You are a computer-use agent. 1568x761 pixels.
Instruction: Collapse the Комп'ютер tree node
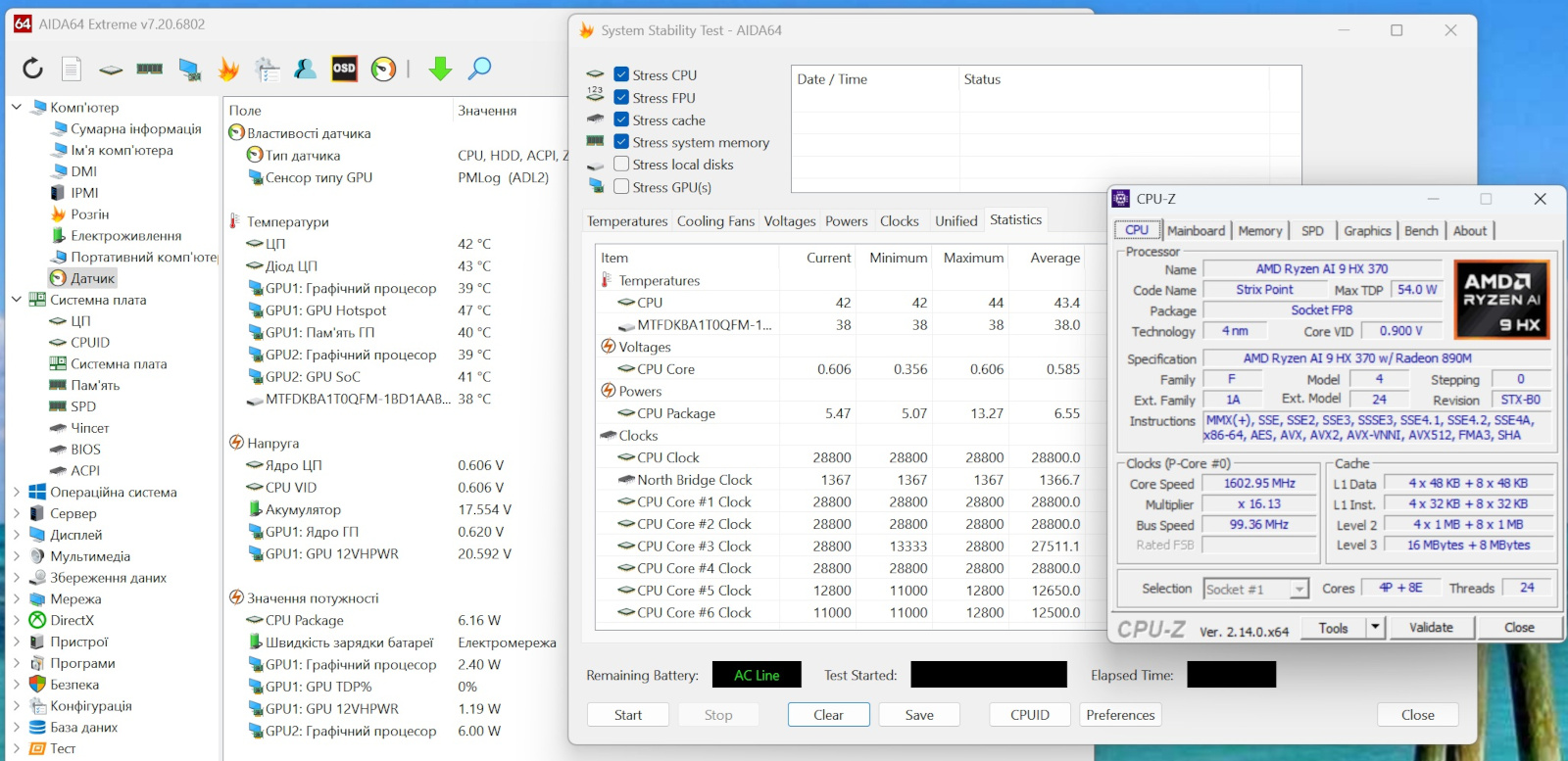point(17,107)
